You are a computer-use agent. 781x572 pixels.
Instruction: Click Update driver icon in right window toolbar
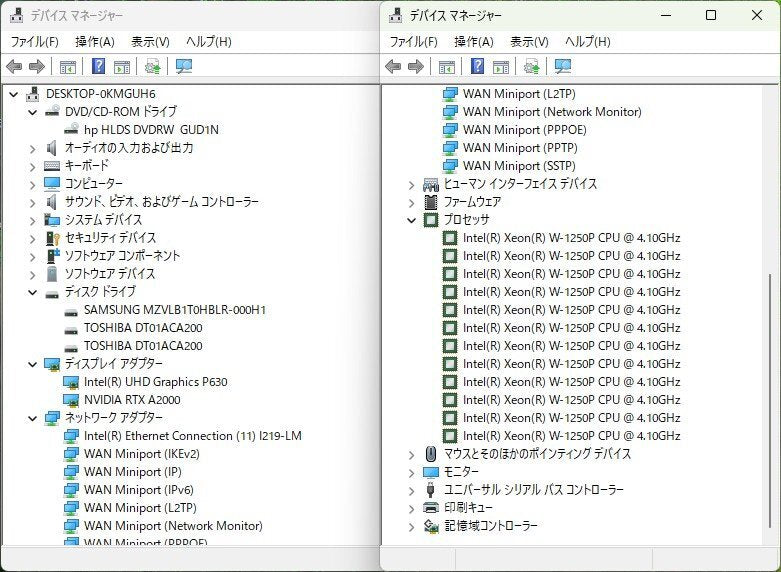tap(531, 66)
